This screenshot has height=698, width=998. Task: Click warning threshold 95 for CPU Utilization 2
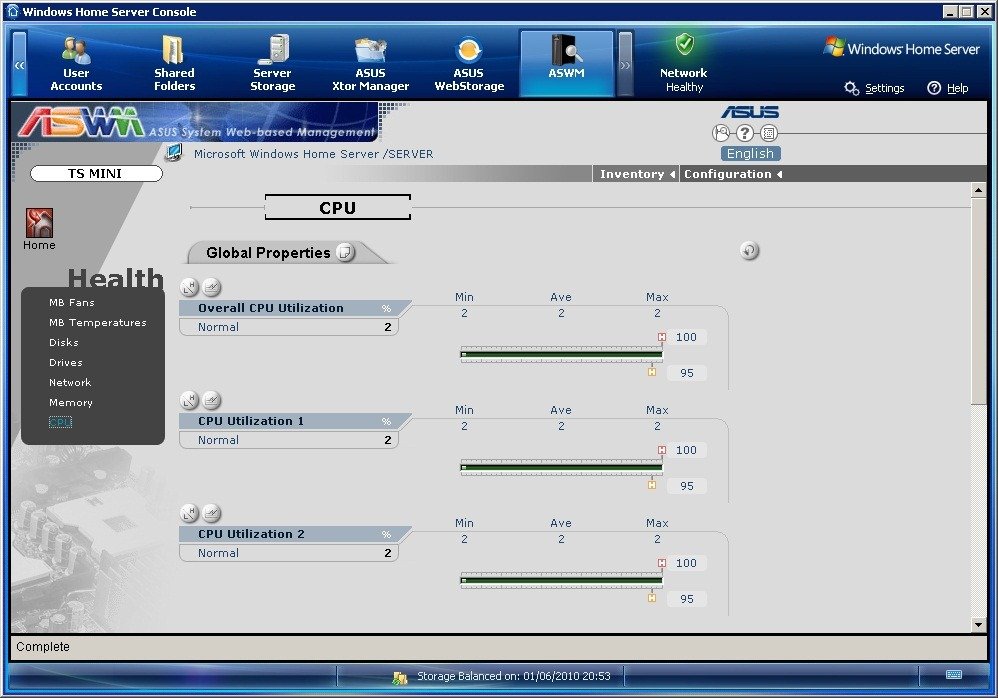tap(687, 599)
